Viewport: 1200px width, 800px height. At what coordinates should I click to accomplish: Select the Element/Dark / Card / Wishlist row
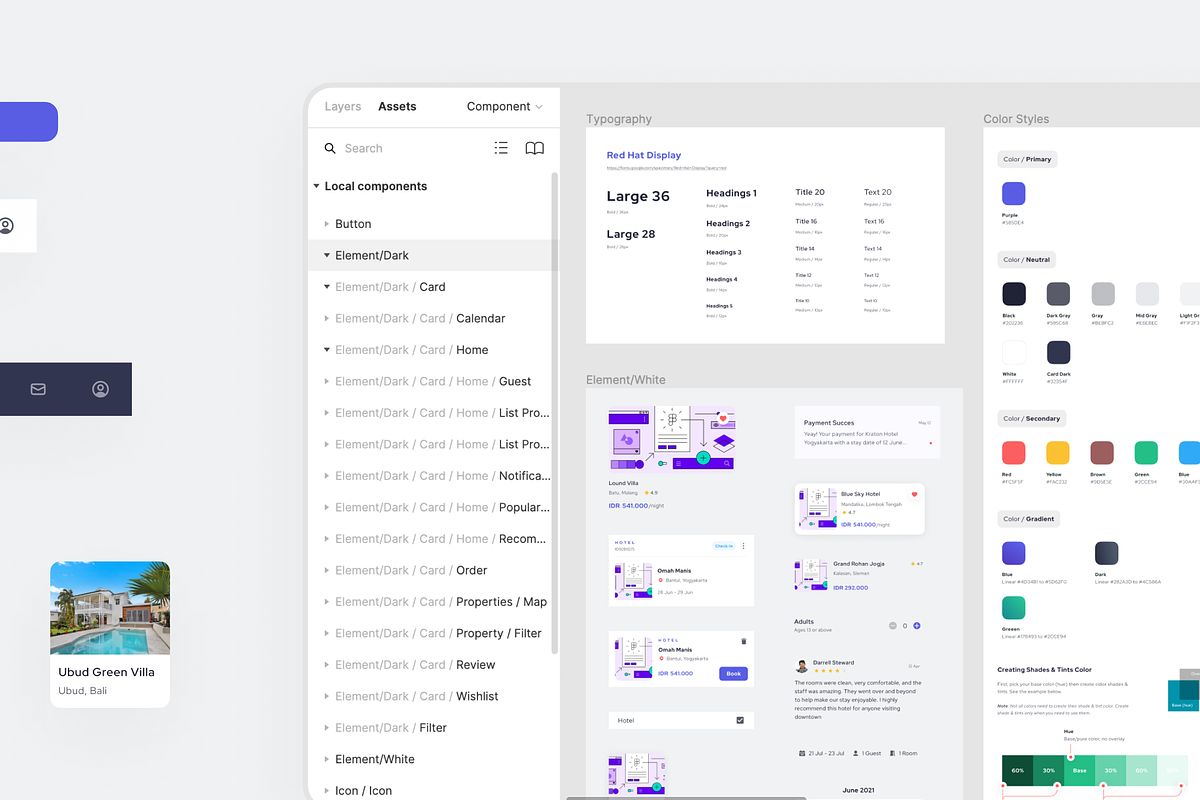coord(434,696)
